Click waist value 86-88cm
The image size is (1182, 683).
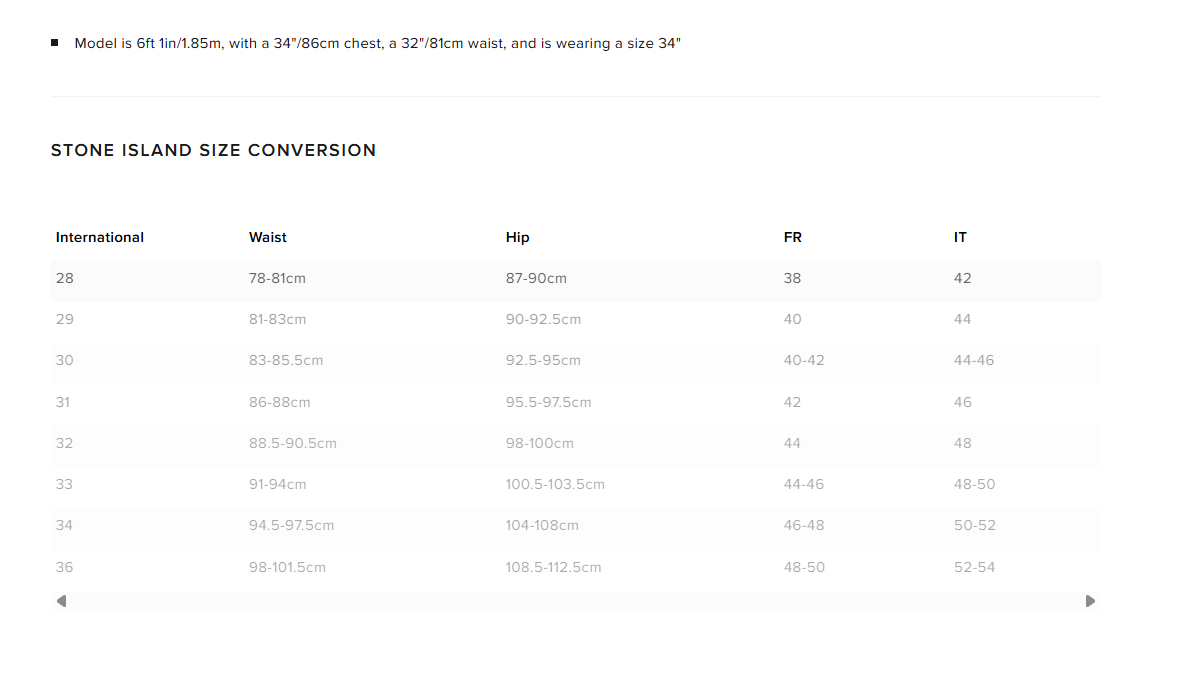(280, 403)
